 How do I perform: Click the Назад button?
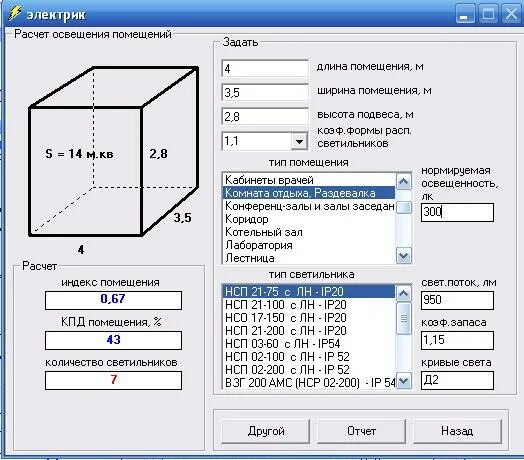tap(457, 431)
